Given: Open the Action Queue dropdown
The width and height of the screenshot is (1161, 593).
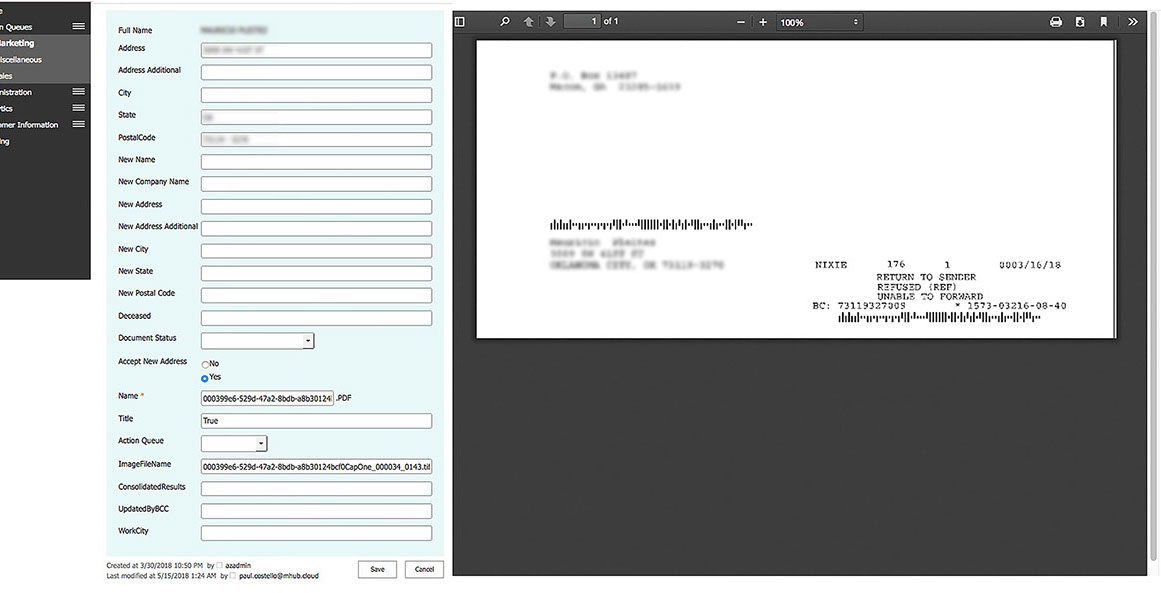Looking at the screenshot, I should coord(261,443).
